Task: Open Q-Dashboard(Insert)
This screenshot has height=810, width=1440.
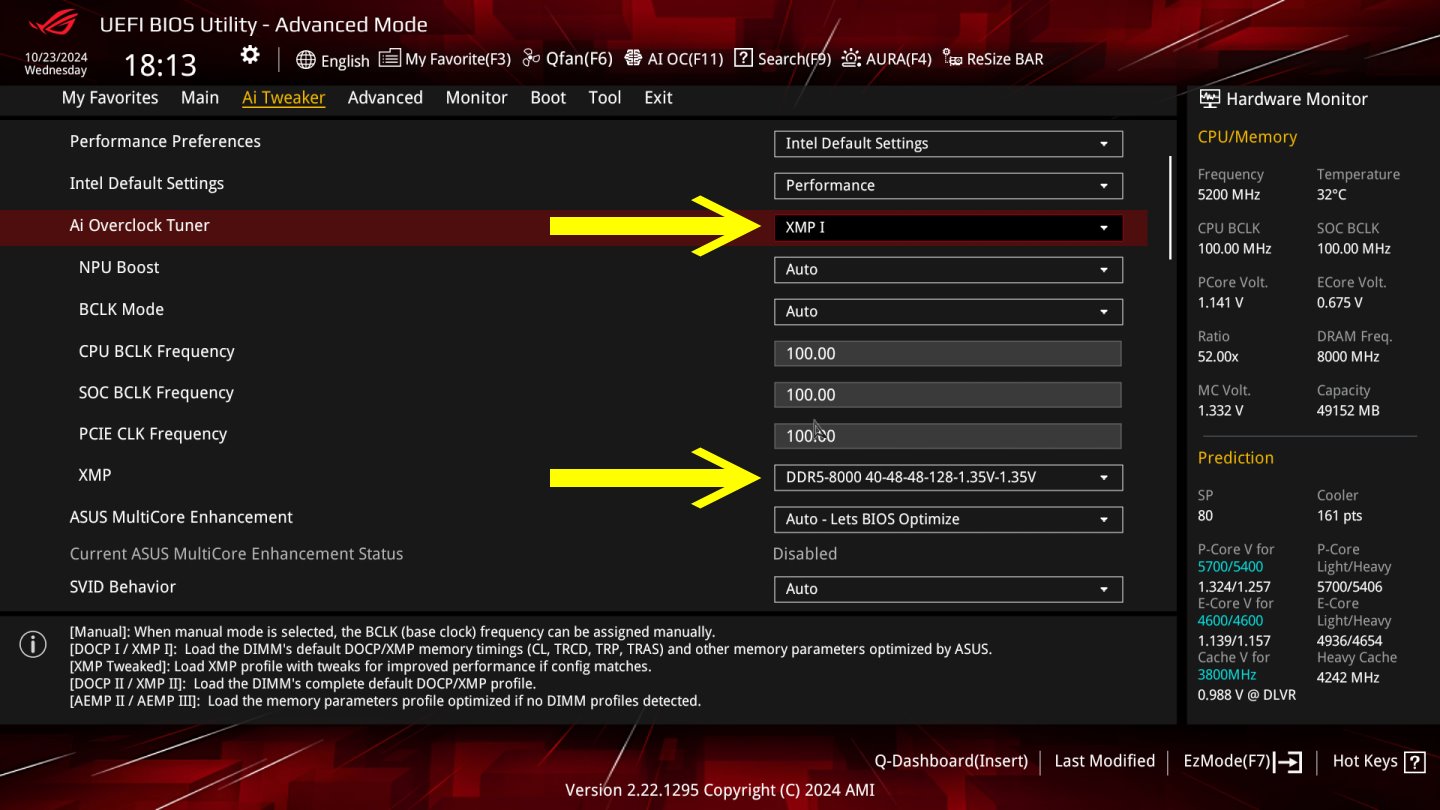Action: coord(951,761)
